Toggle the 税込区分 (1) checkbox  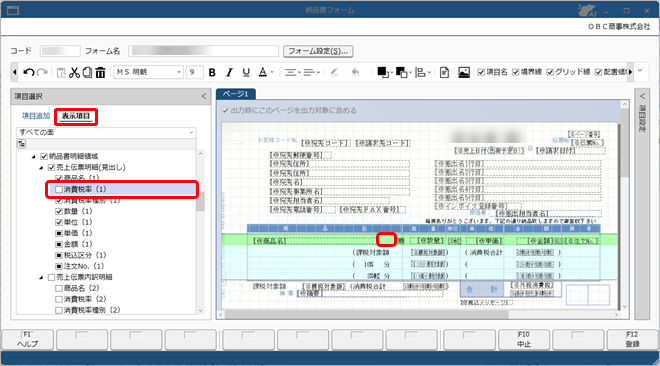pos(59,255)
